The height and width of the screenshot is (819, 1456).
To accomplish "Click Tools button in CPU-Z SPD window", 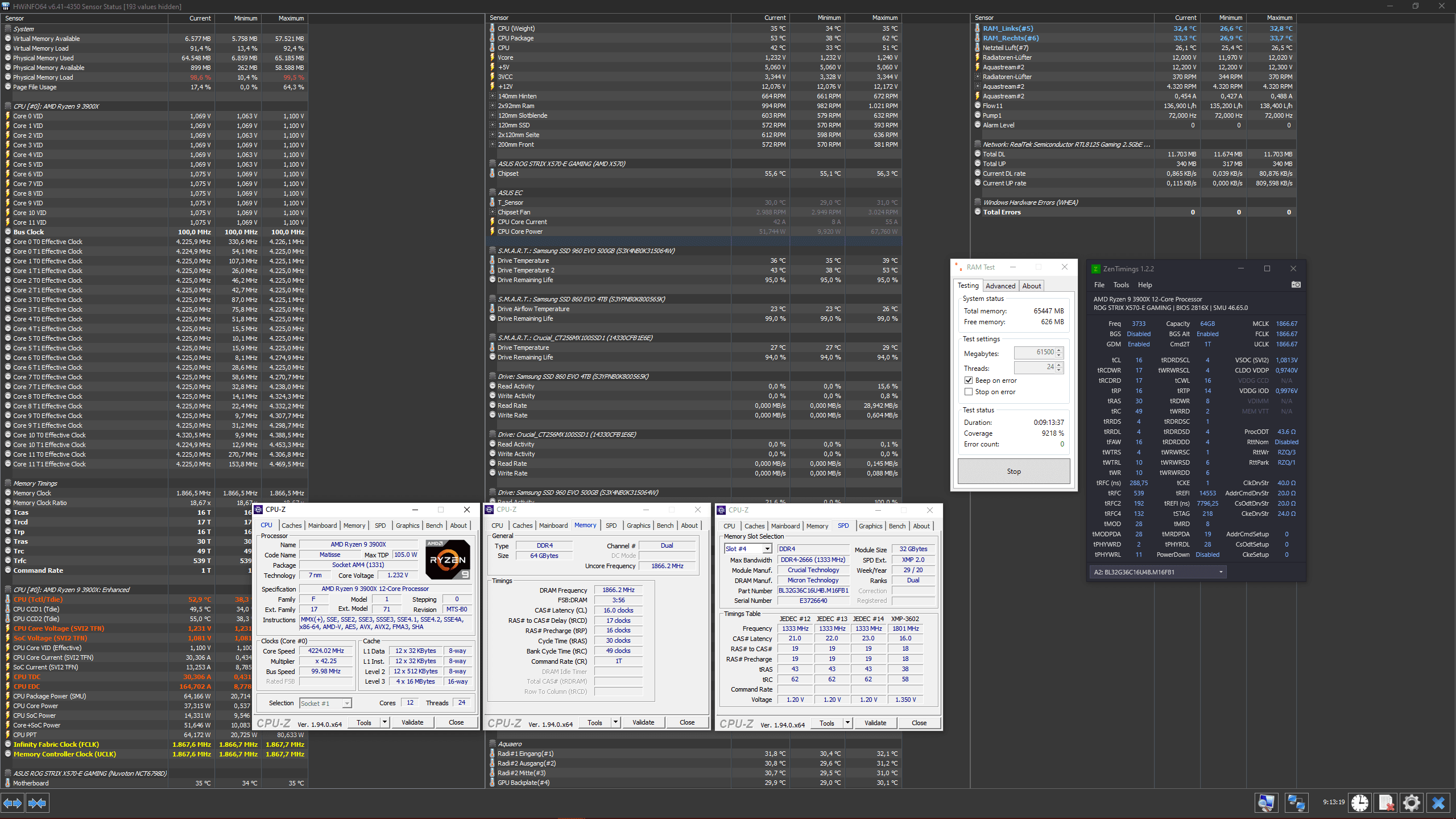I will (827, 723).
